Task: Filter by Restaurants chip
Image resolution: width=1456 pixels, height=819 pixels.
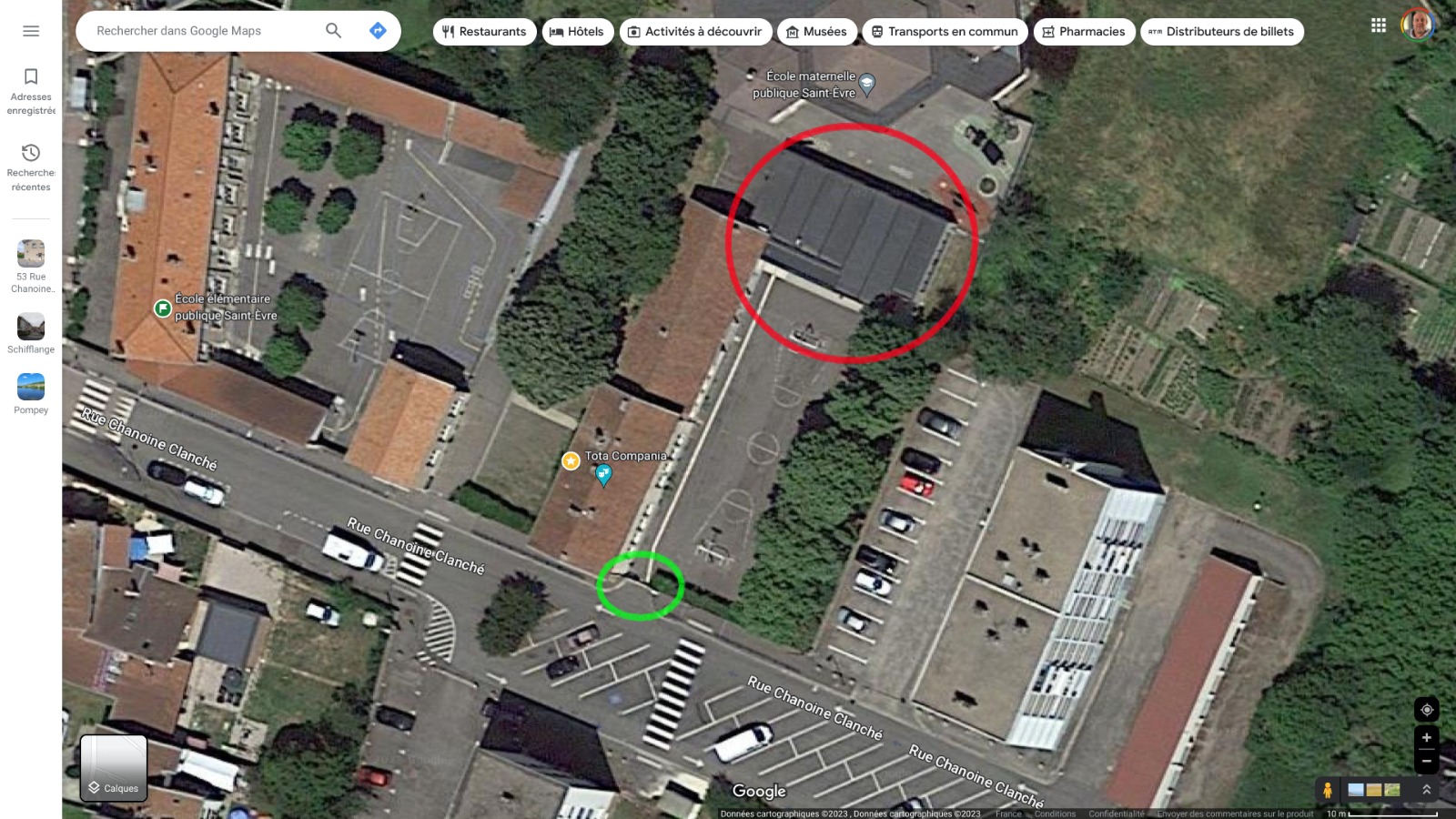Action: coord(484,32)
